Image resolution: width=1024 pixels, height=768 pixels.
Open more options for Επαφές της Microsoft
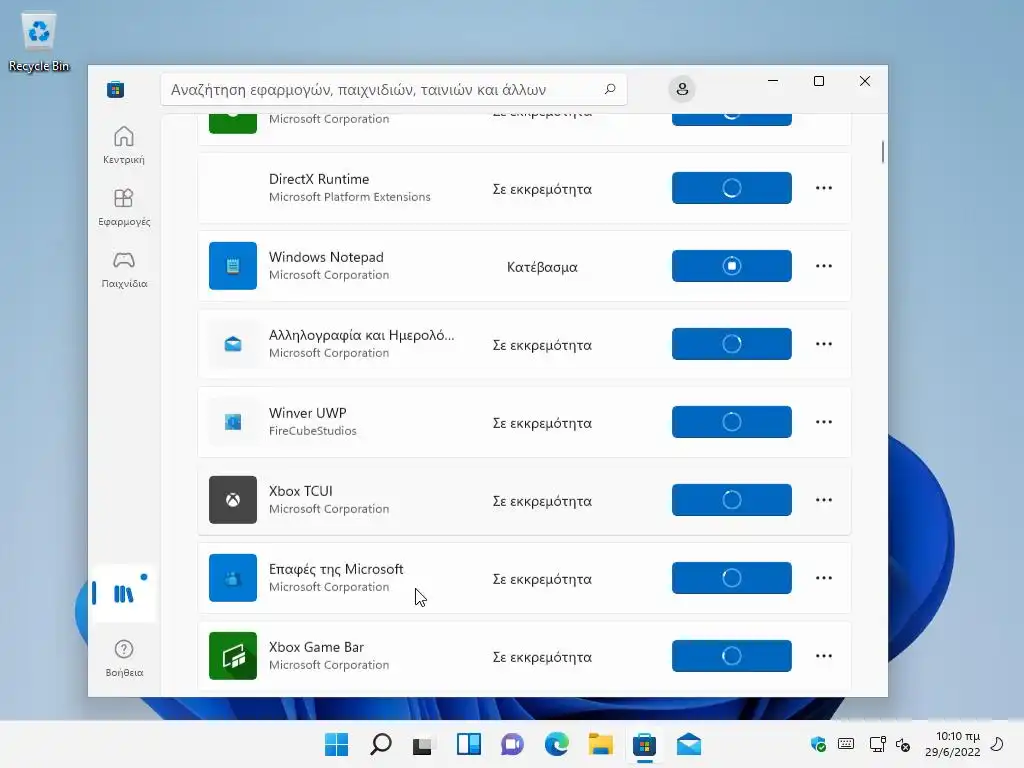[x=824, y=578]
